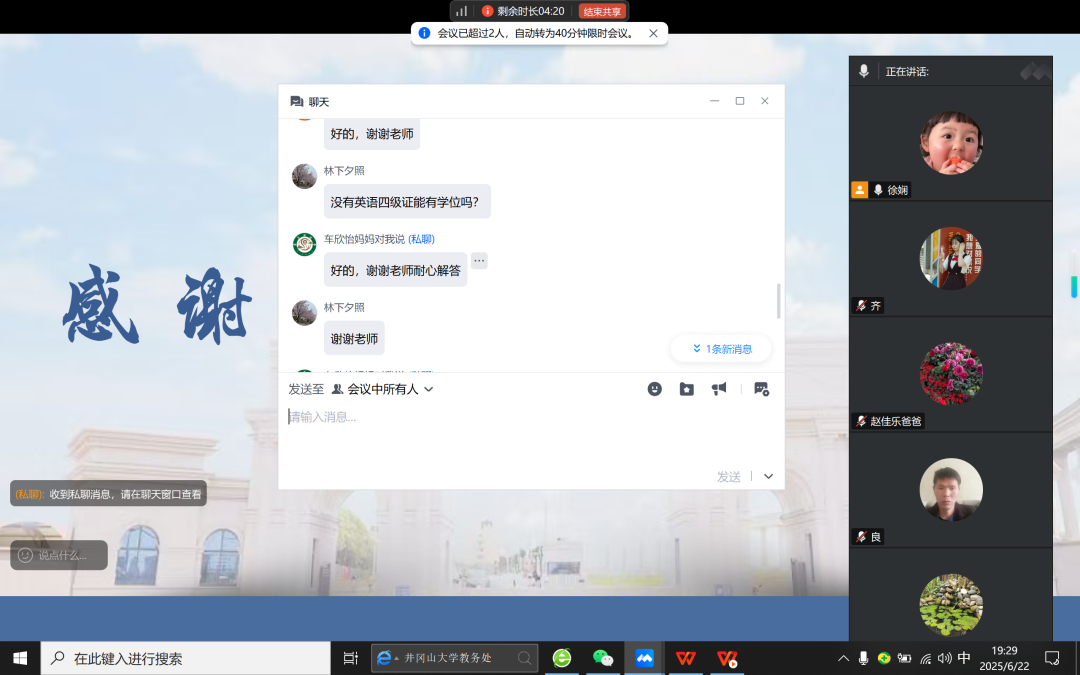Click the send file folder icon
Image resolution: width=1080 pixels, height=675 pixels.
pos(686,389)
